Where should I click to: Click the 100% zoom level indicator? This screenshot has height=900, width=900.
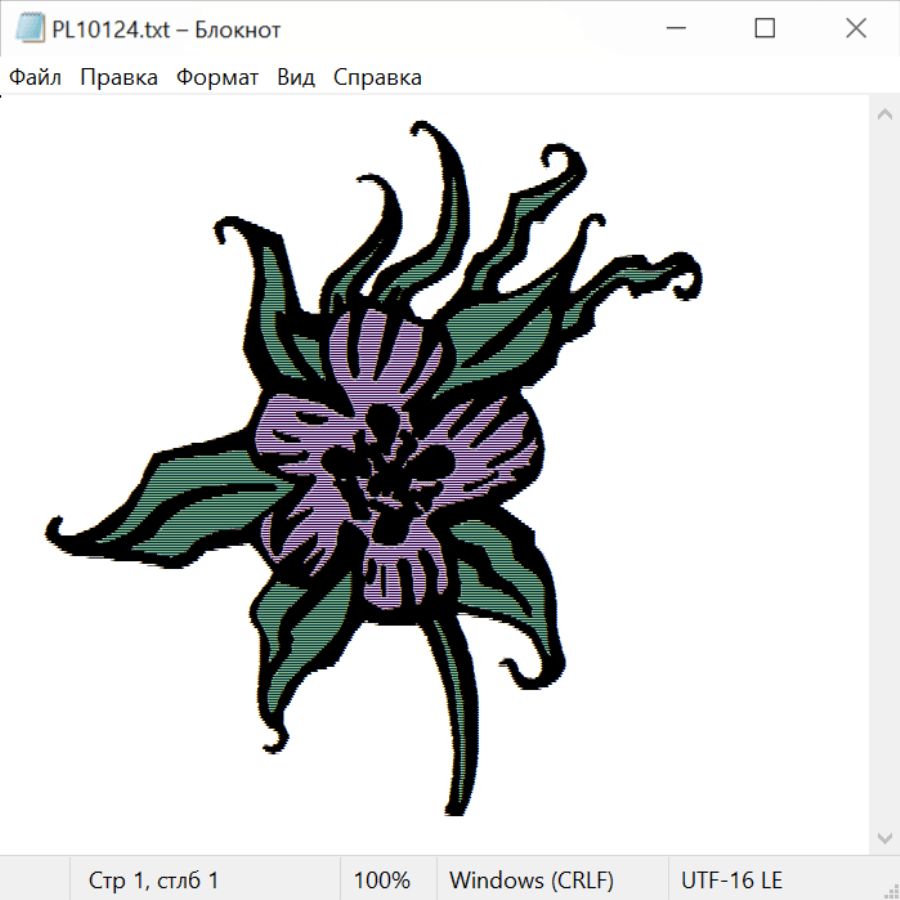pos(382,880)
